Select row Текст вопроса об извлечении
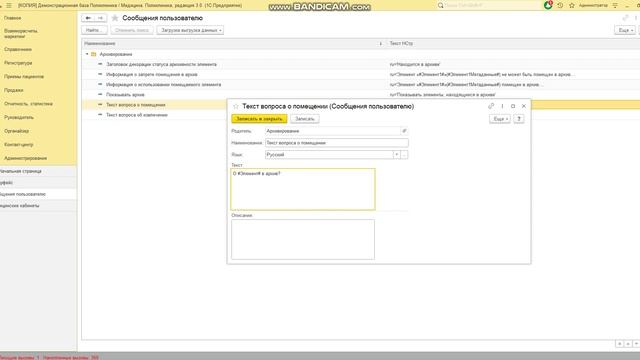 click(154, 115)
